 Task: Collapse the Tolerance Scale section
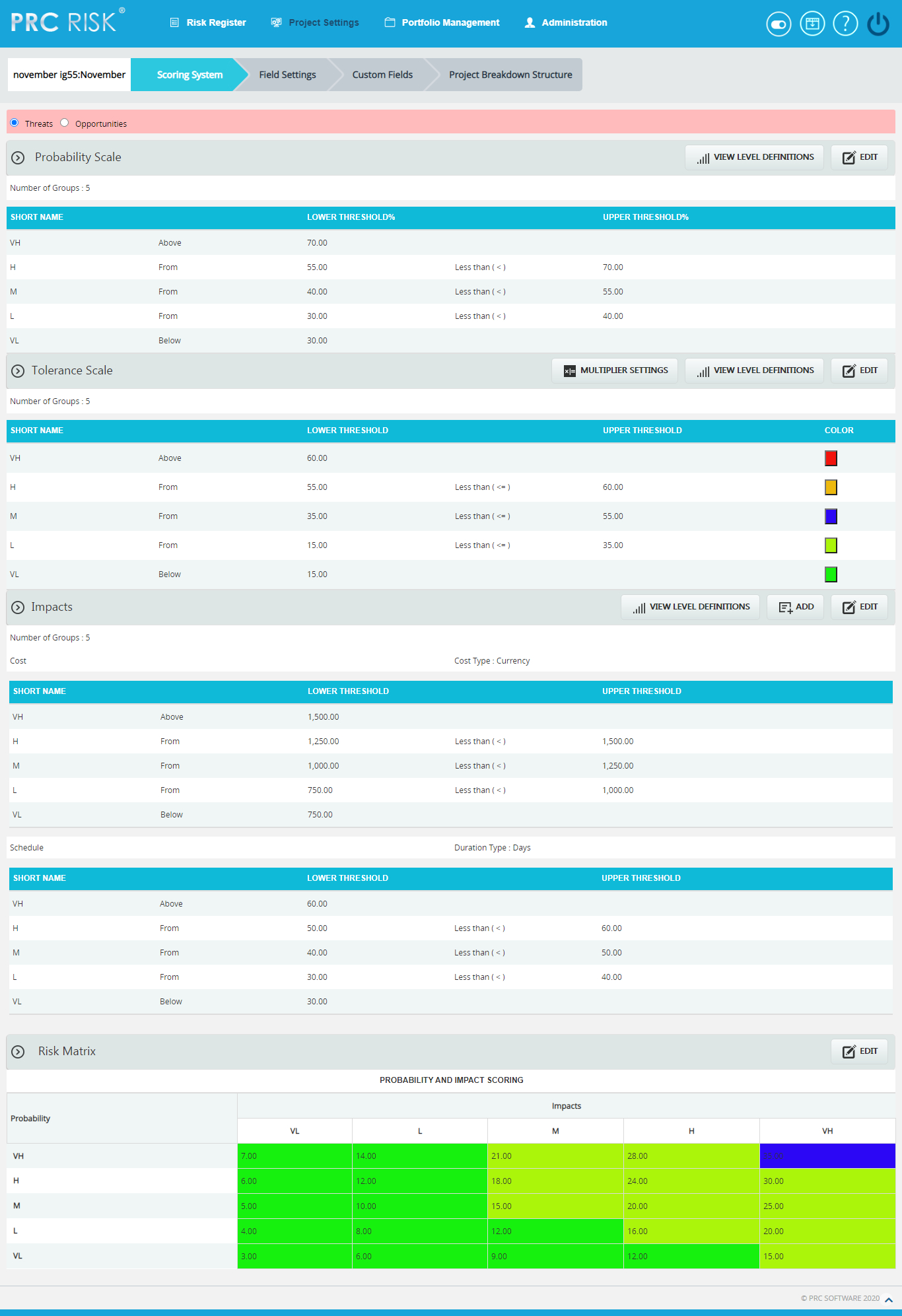click(18, 371)
